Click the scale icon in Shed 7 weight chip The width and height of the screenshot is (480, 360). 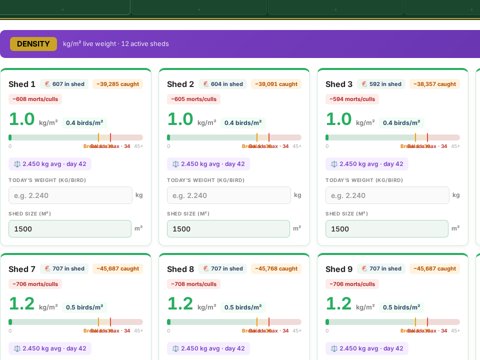pyautogui.click(x=17, y=349)
